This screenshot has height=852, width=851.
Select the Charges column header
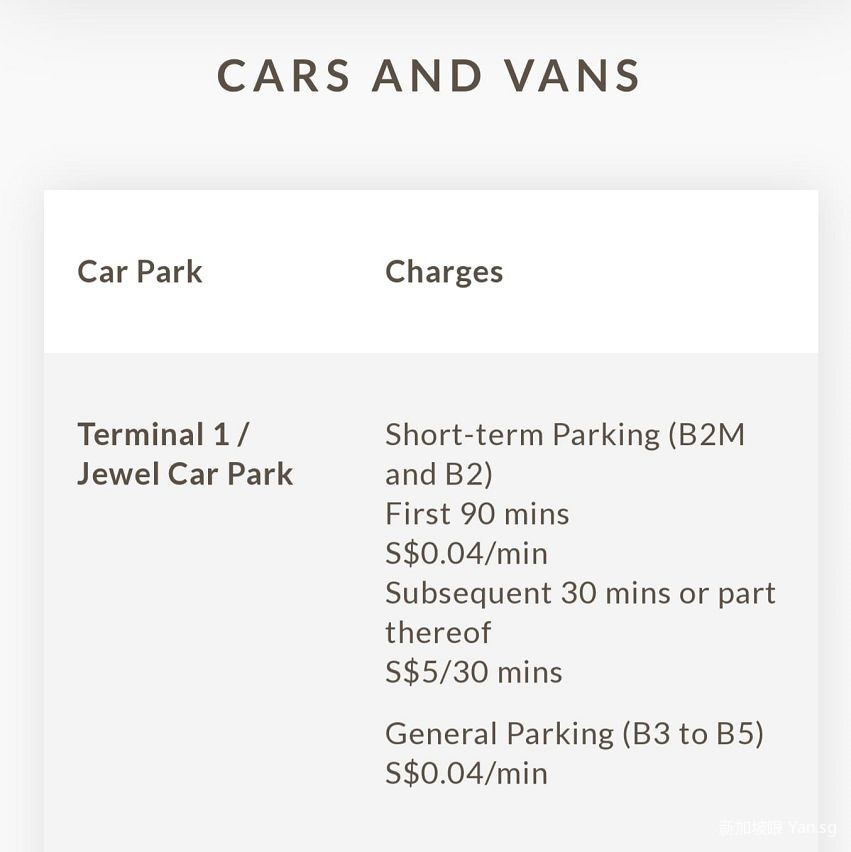point(444,272)
